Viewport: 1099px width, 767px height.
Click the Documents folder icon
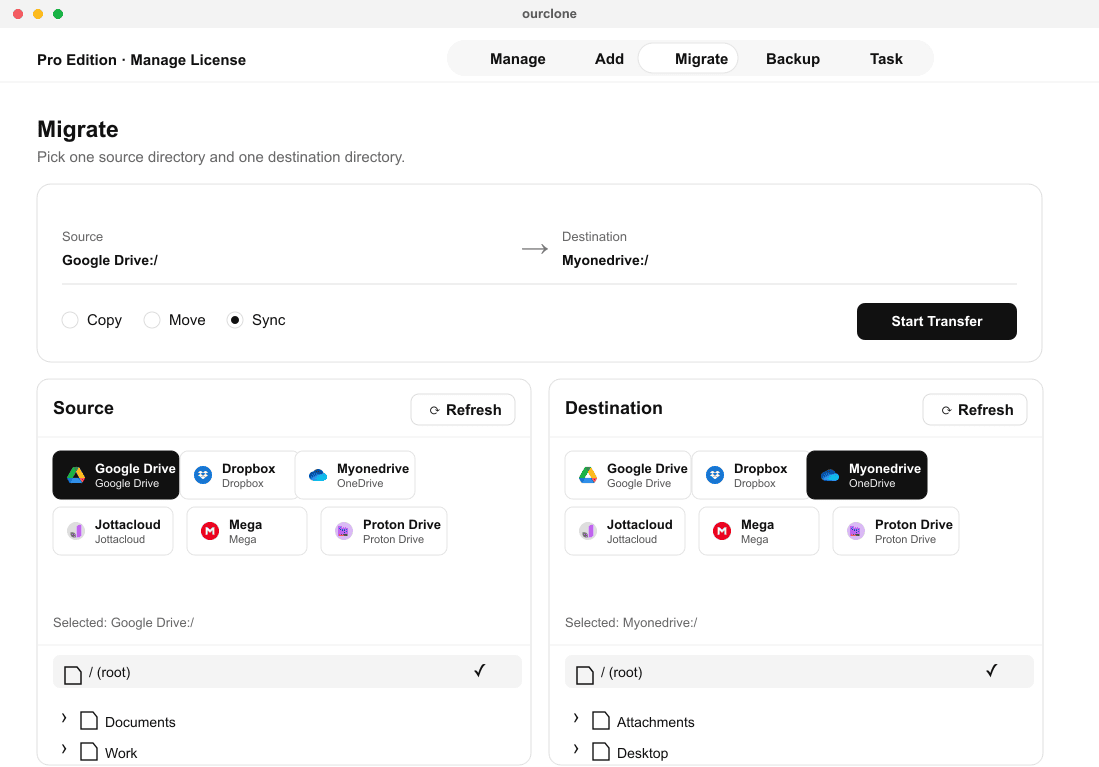click(89, 721)
